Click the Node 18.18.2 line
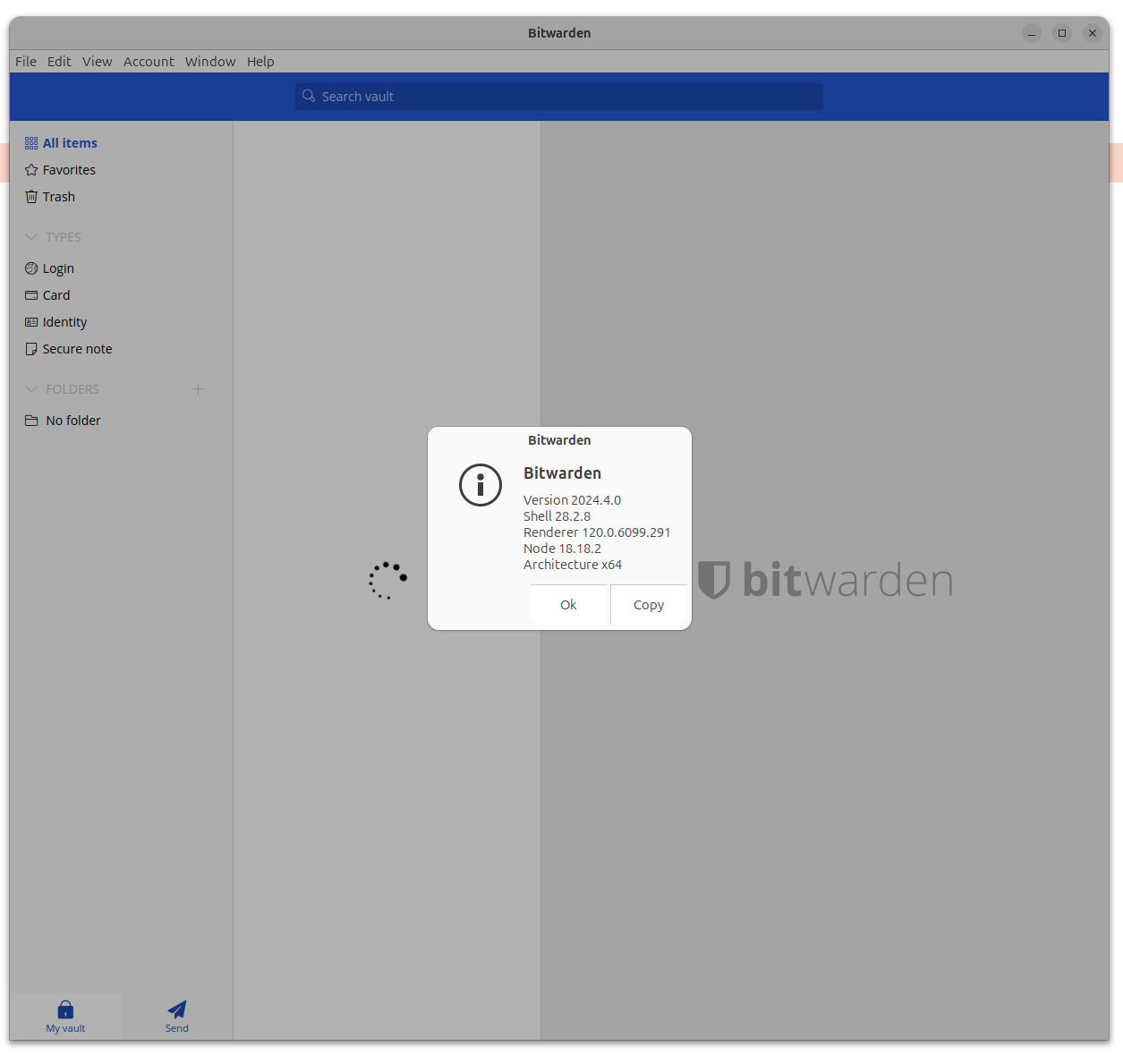This screenshot has height=1064, width=1123. pos(562,549)
